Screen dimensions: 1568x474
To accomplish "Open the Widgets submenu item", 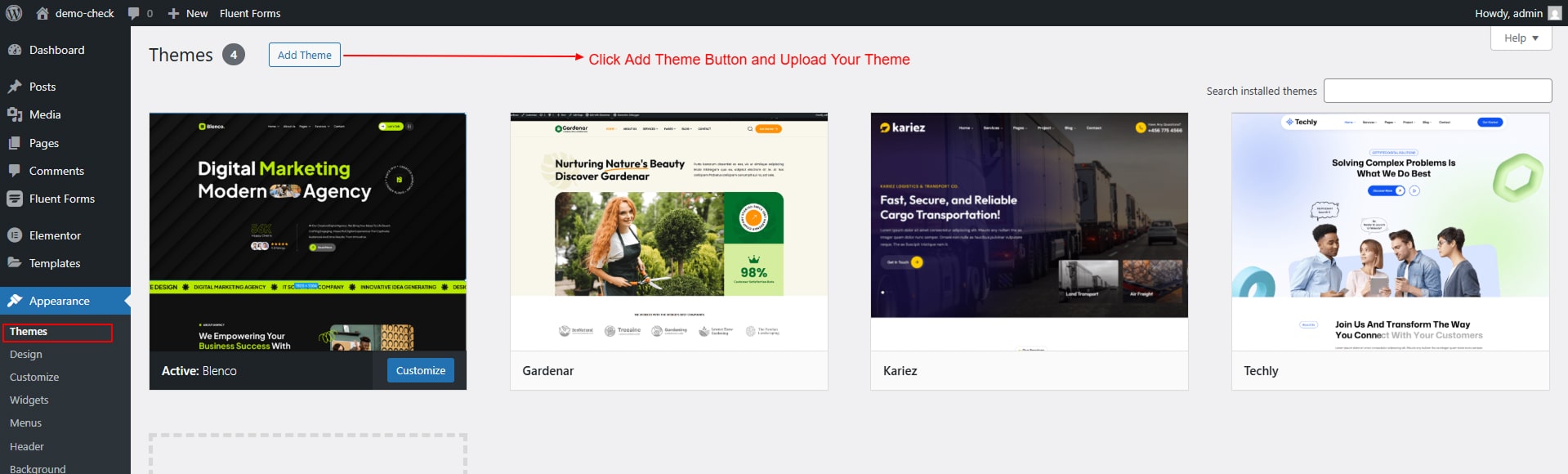I will click(29, 400).
